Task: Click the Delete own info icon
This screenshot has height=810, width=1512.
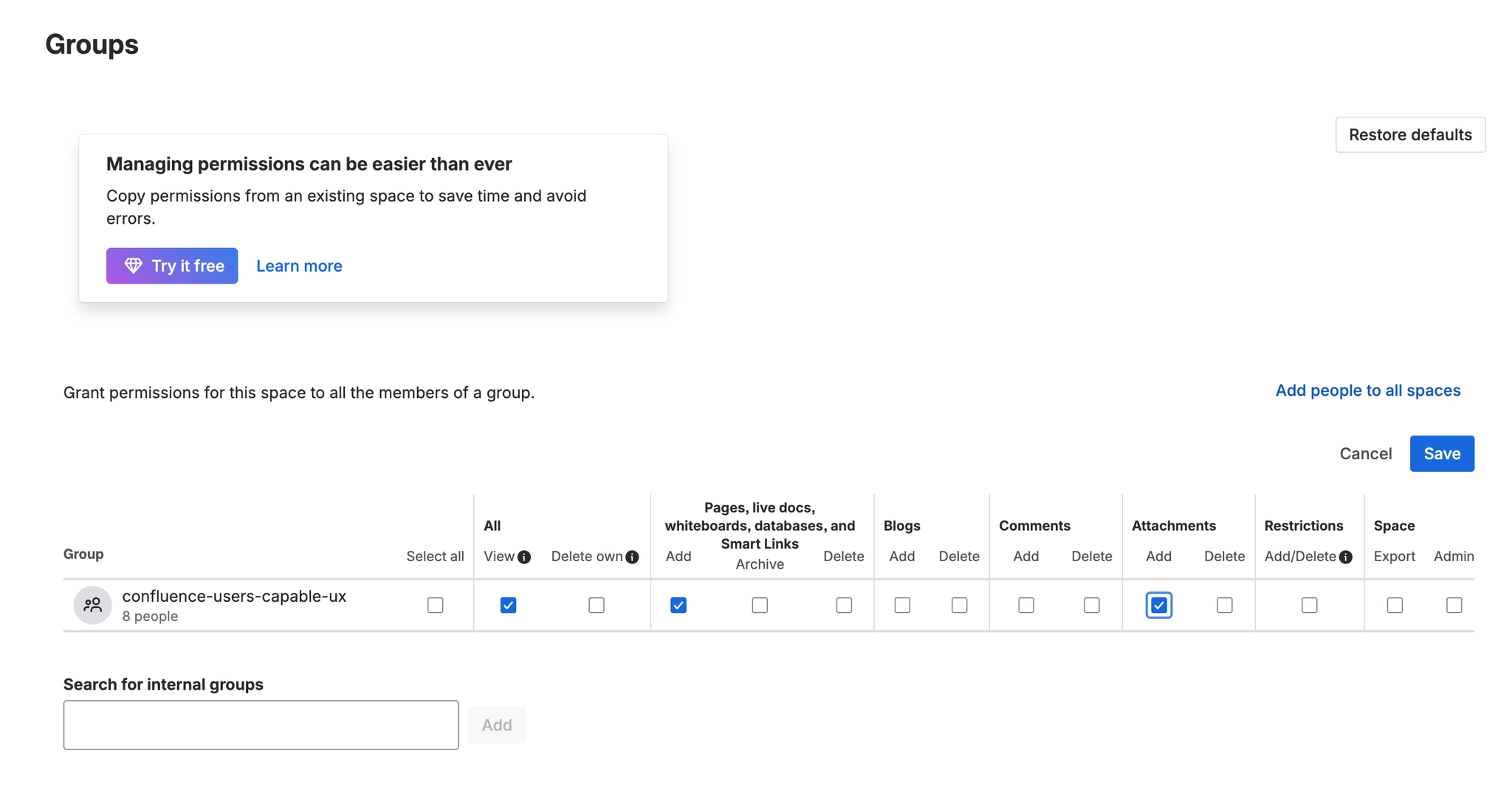Action: 632,557
